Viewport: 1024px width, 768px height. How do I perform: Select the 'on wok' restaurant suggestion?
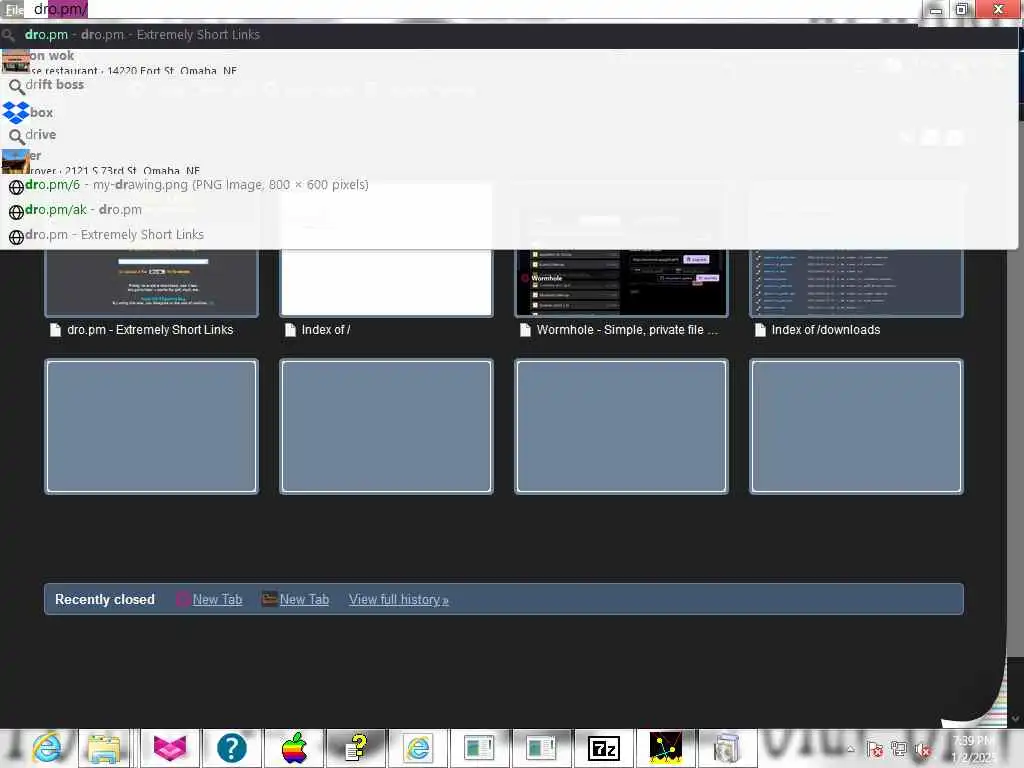509,62
